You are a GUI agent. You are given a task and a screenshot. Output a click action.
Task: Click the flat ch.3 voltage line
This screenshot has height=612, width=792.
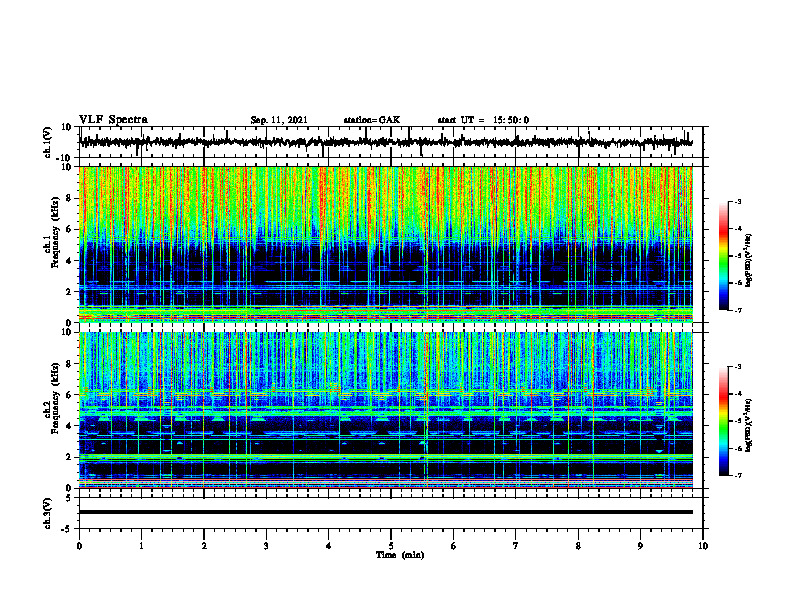point(386,512)
